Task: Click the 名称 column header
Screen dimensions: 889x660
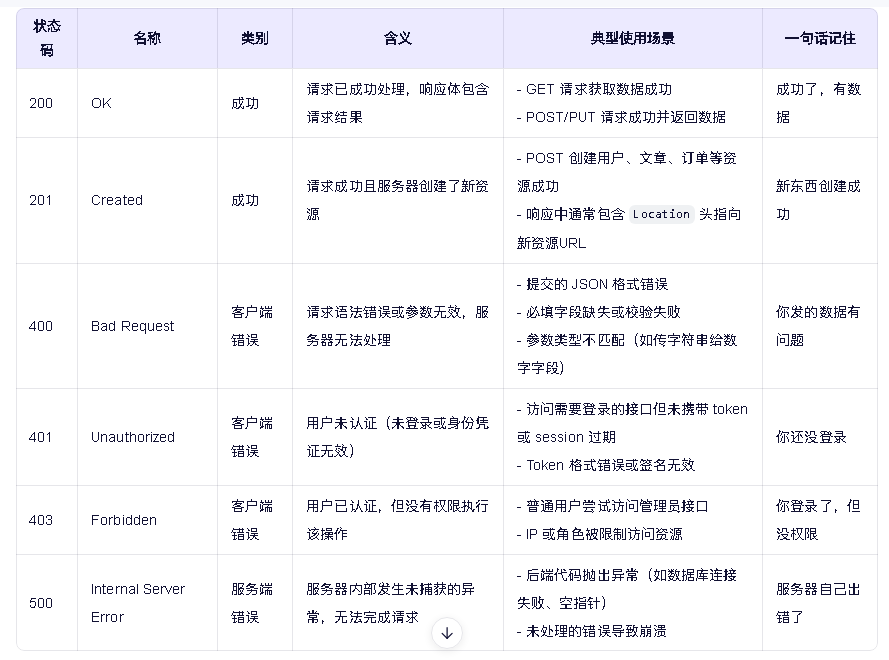Action: click(x=145, y=38)
